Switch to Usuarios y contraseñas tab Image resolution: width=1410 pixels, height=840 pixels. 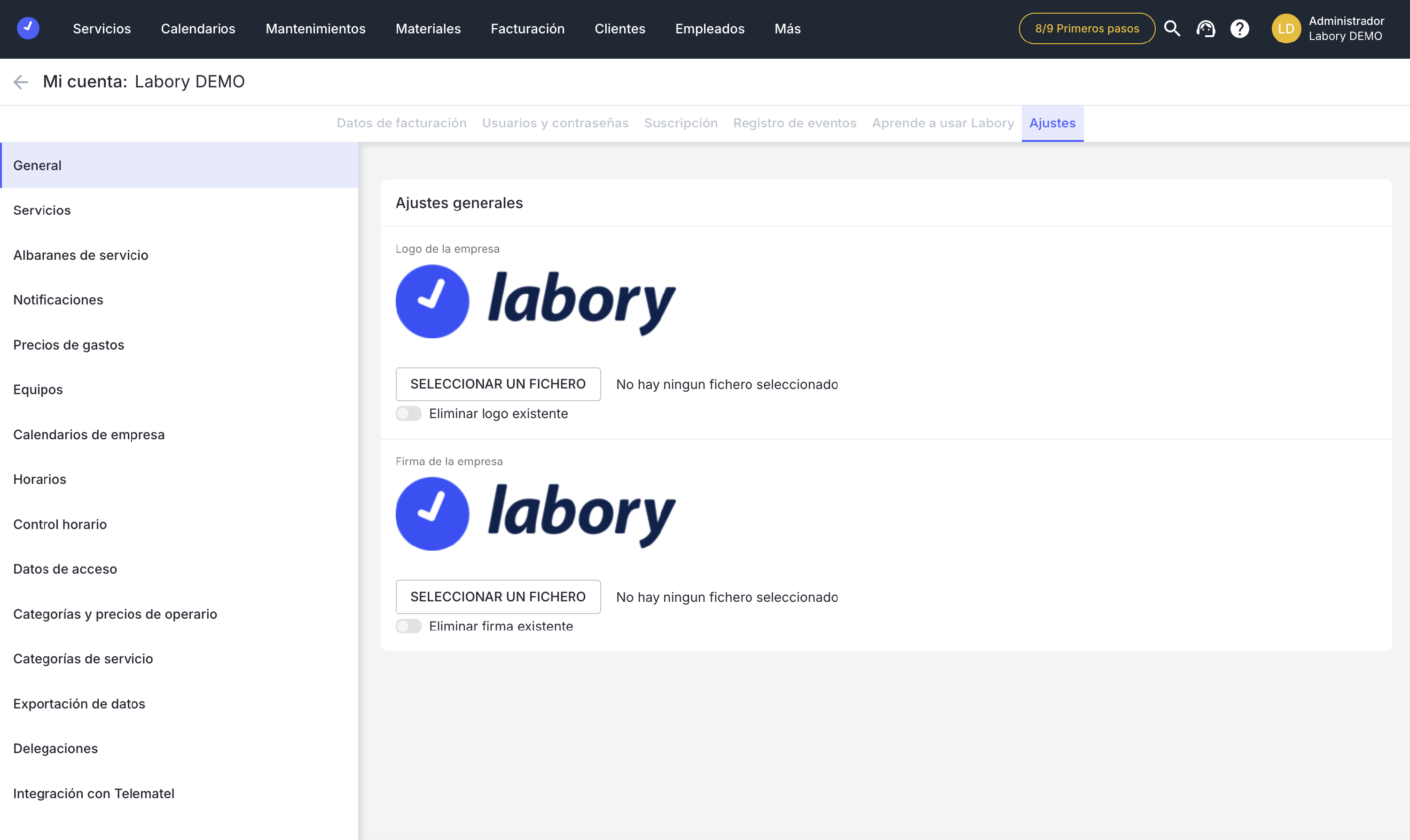click(x=555, y=123)
